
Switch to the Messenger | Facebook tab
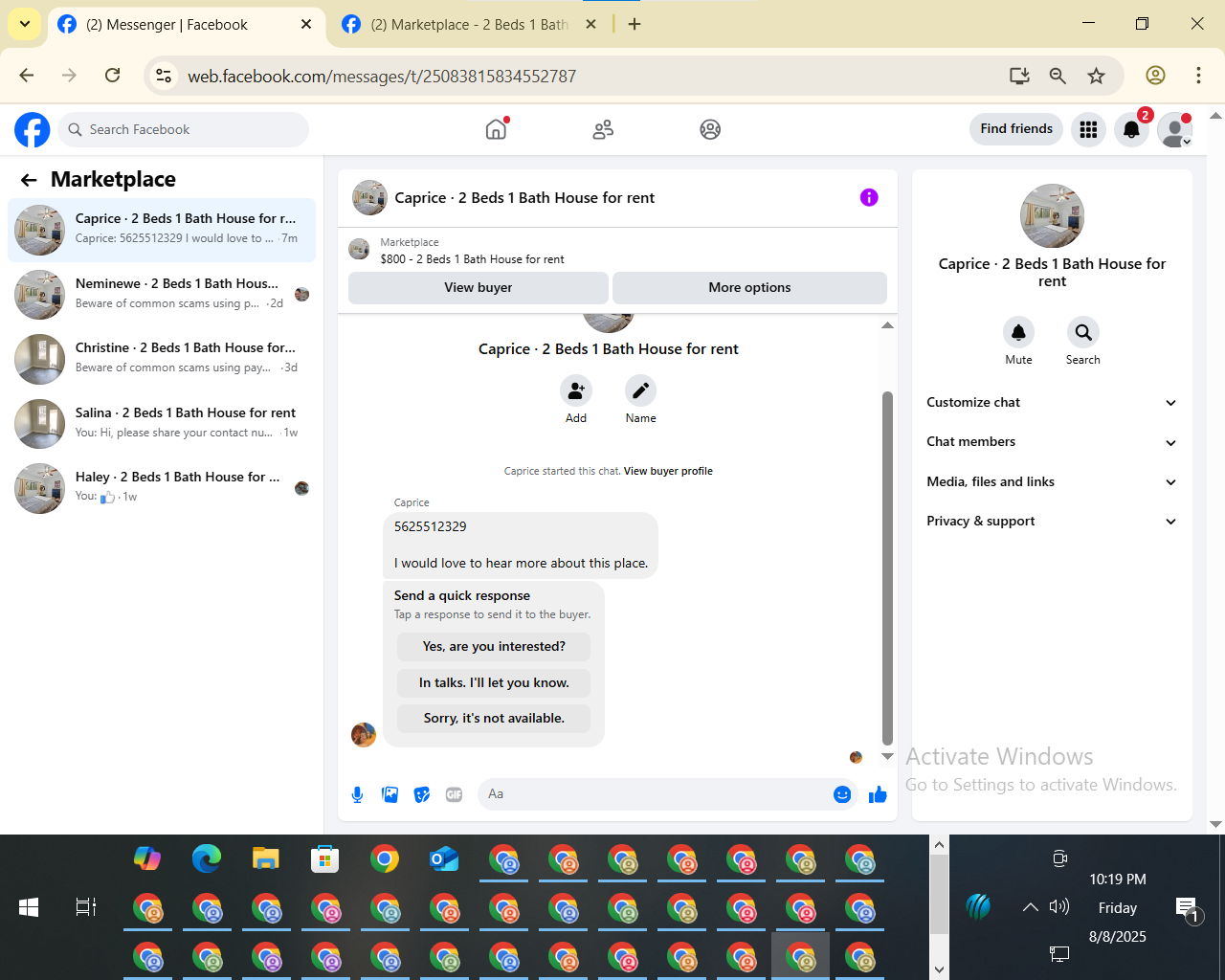pyautogui.click(x=185, y=25)
